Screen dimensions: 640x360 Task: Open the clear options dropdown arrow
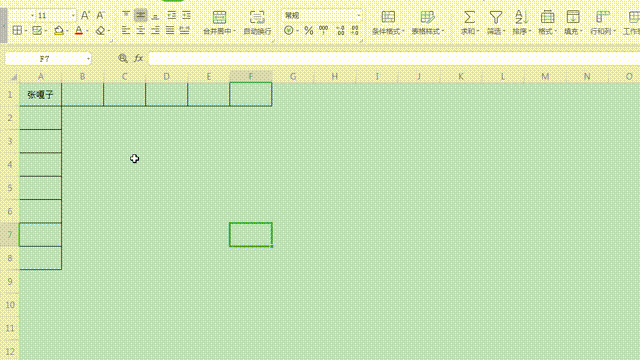pyautogui.click(x=109, y=31)
